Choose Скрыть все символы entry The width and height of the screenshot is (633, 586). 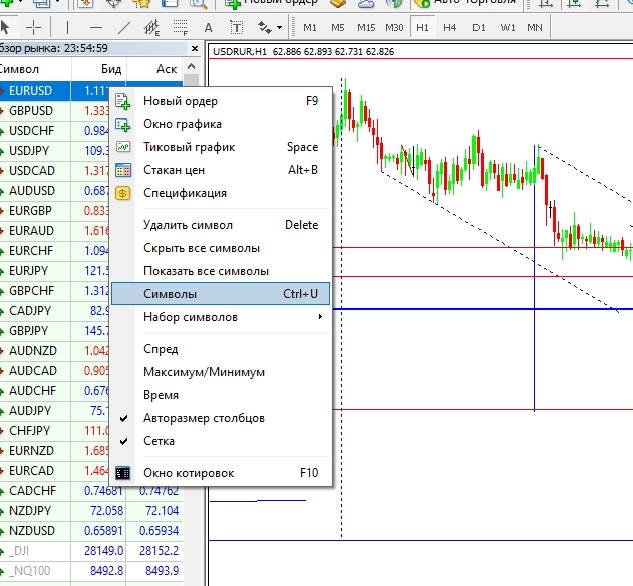(x=220, y=248)
